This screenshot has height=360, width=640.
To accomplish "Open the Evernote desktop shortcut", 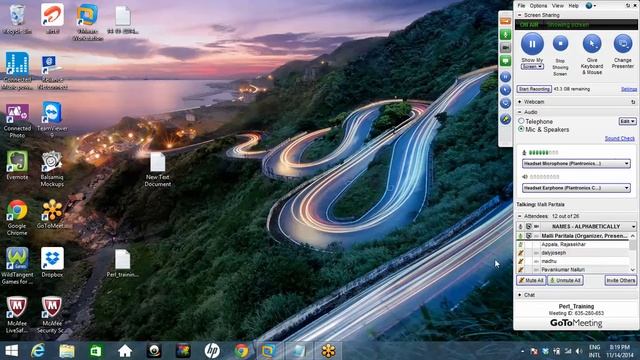I will pos(17,165).
